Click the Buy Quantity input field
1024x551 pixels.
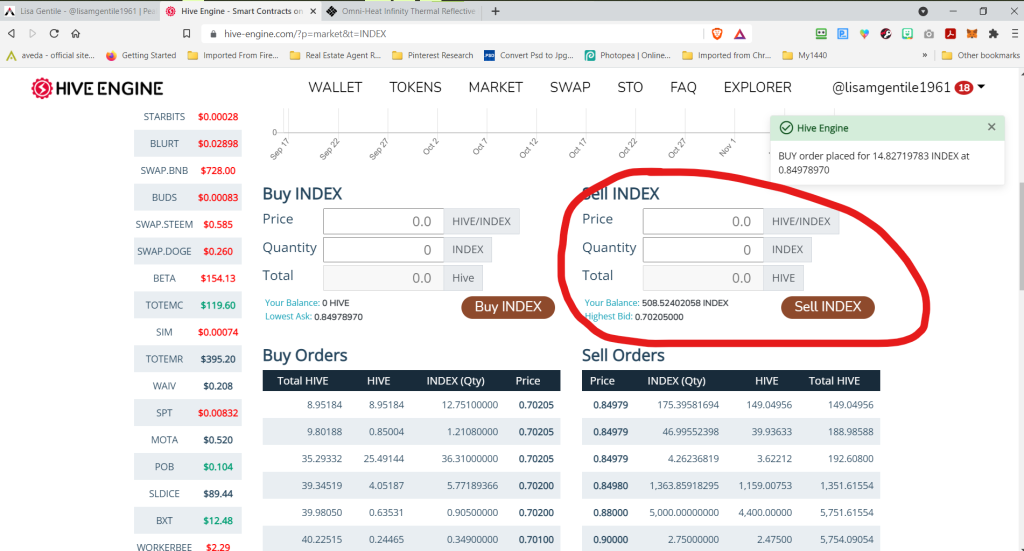pyautogui.click(x=383, y=249)
